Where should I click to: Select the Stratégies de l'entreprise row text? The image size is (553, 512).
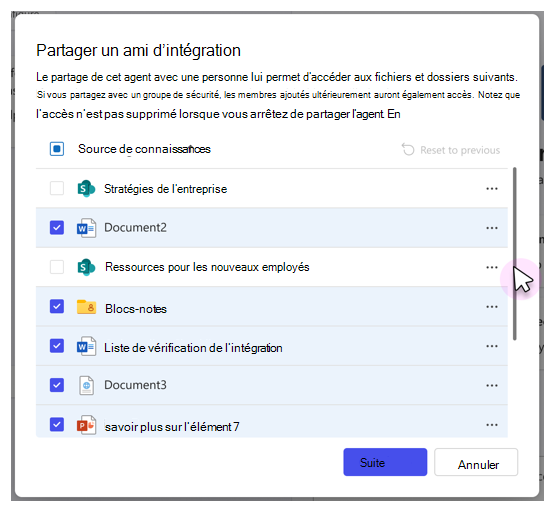pyautogui.click(x=165, y=189)
